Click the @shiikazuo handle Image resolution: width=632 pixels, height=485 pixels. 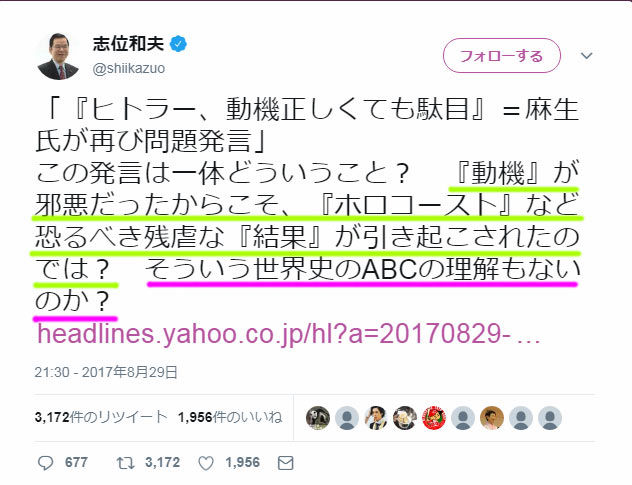click(x=129, y=69)
